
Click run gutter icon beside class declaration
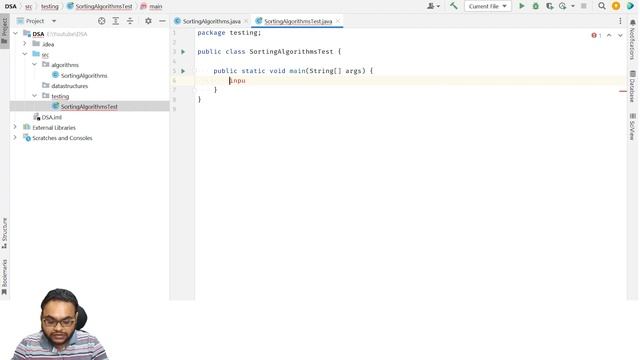pos(183,52)
